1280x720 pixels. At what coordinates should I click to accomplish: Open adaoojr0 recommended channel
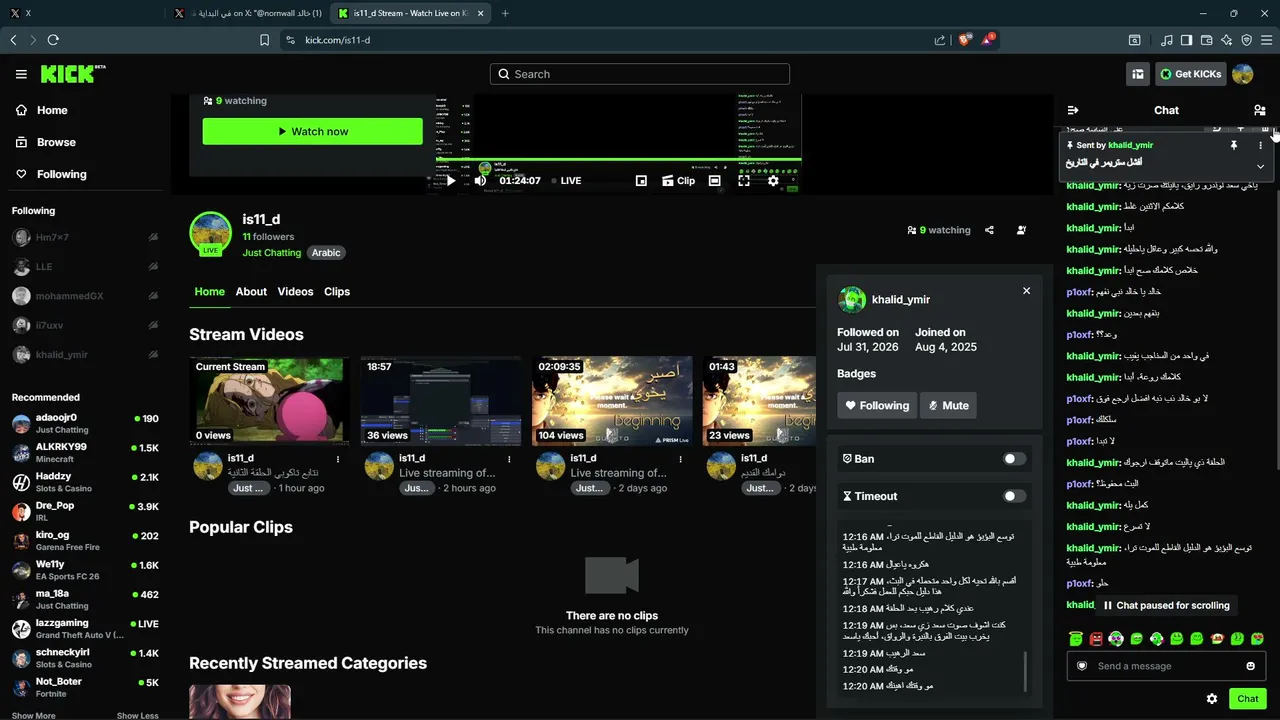[86, 423]
